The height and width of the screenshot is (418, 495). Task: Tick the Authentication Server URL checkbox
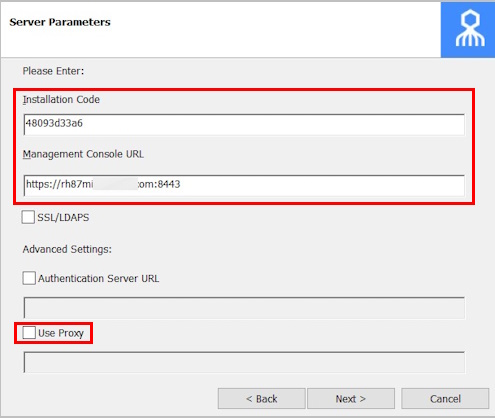(29, 278)
